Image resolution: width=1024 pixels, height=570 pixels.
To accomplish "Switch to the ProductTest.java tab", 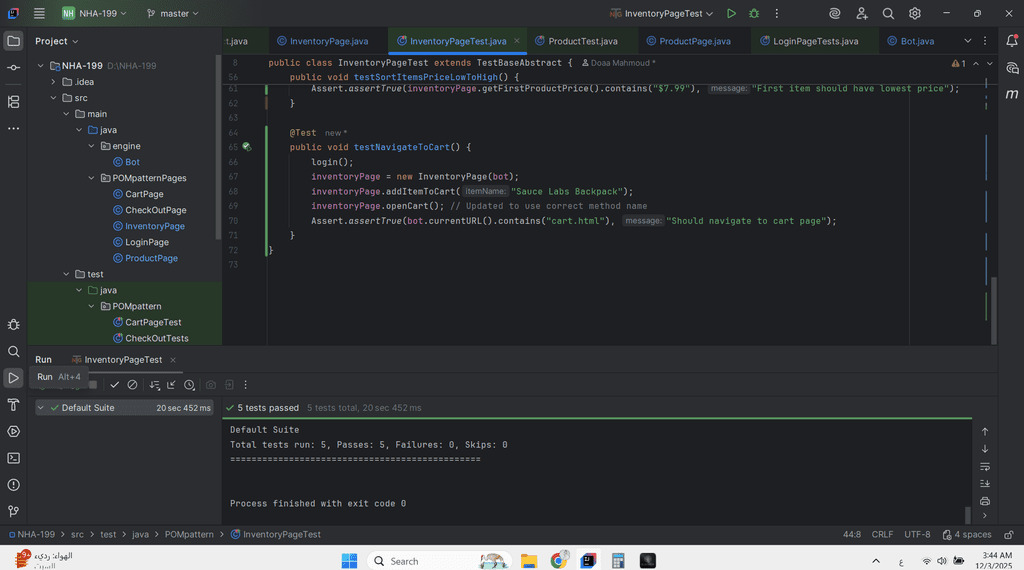I will click(x=582, y=41).
